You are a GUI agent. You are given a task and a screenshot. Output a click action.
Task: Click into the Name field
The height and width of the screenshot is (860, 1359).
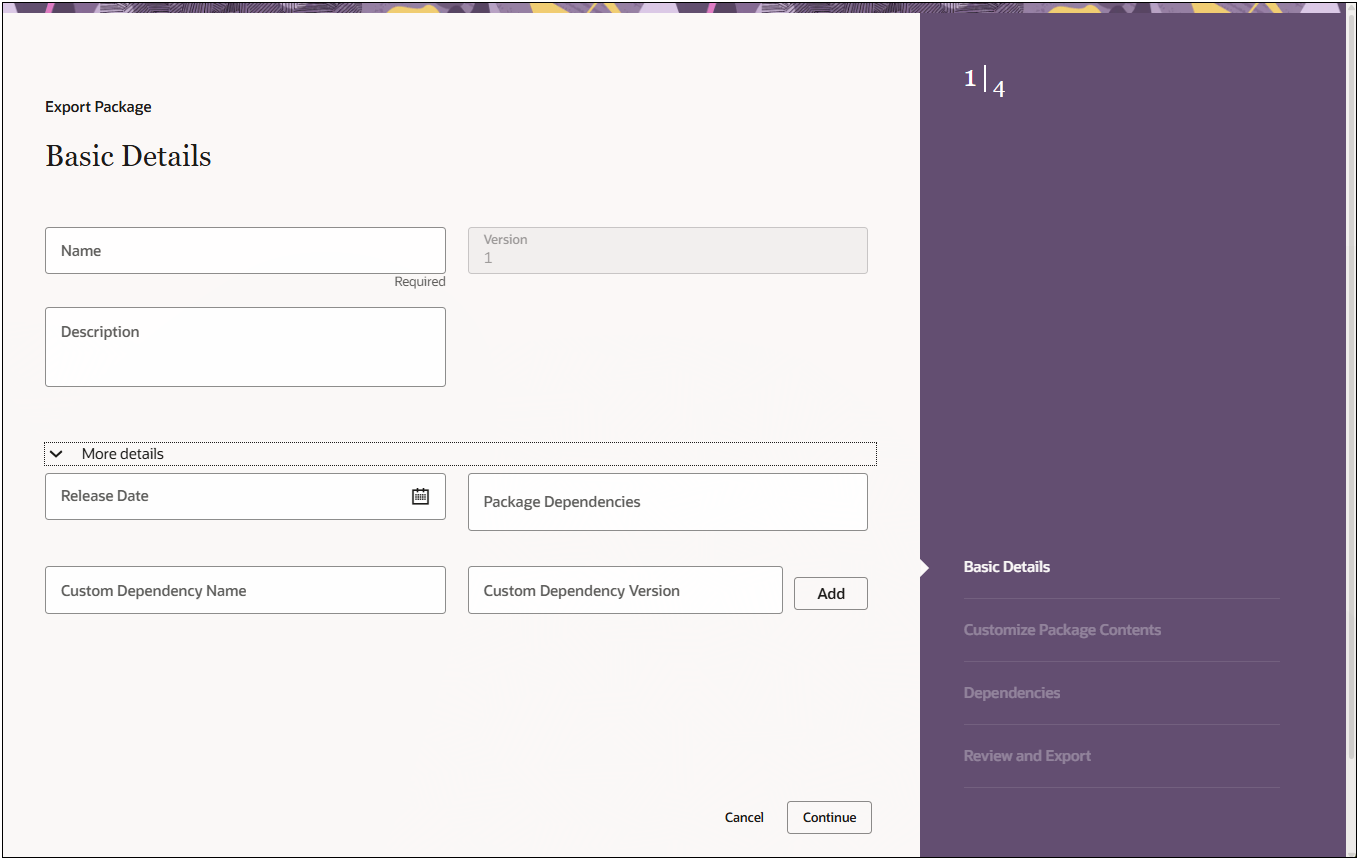pos(245,251)
